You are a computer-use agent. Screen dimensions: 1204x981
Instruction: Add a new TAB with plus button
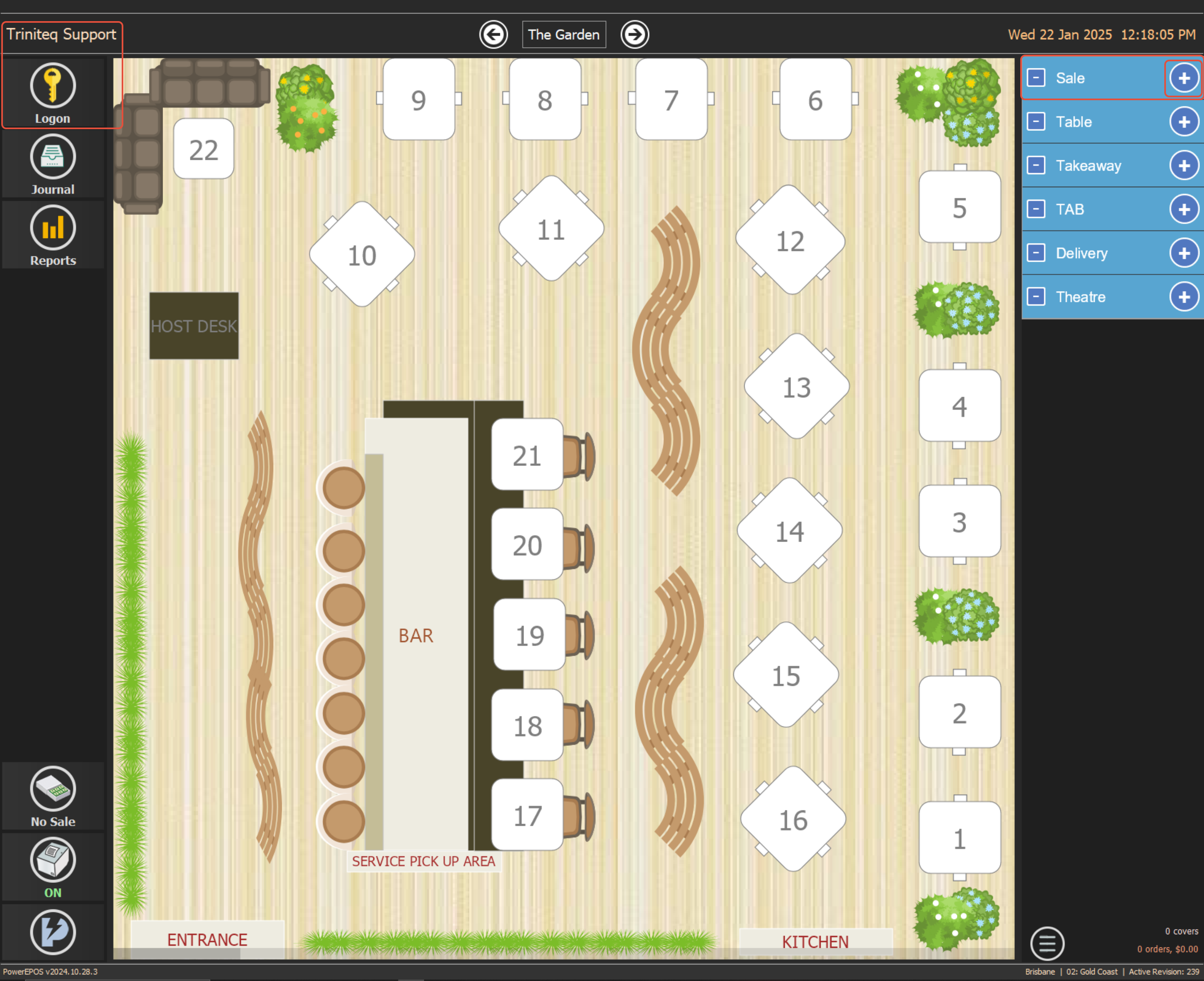tap(1184, 209)
